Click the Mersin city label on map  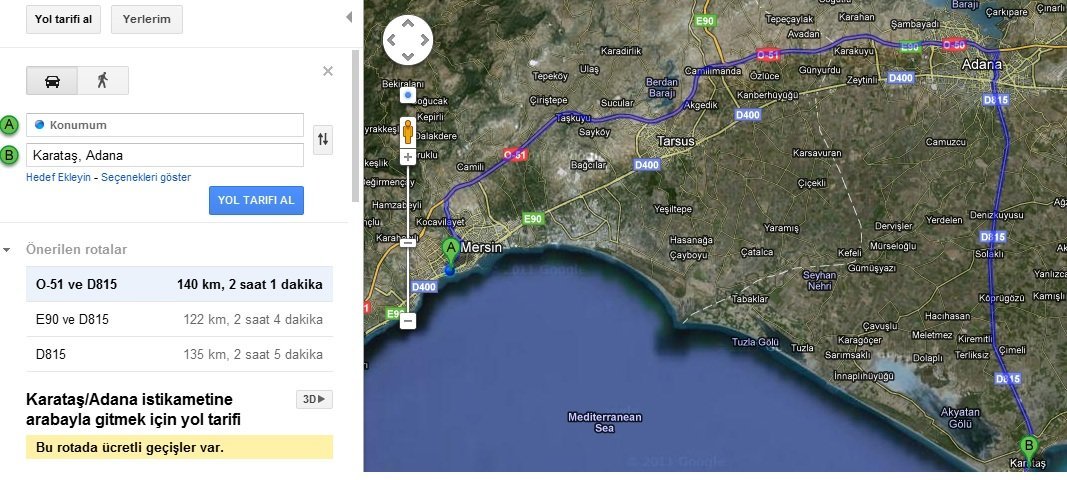(x=481, y=248)
